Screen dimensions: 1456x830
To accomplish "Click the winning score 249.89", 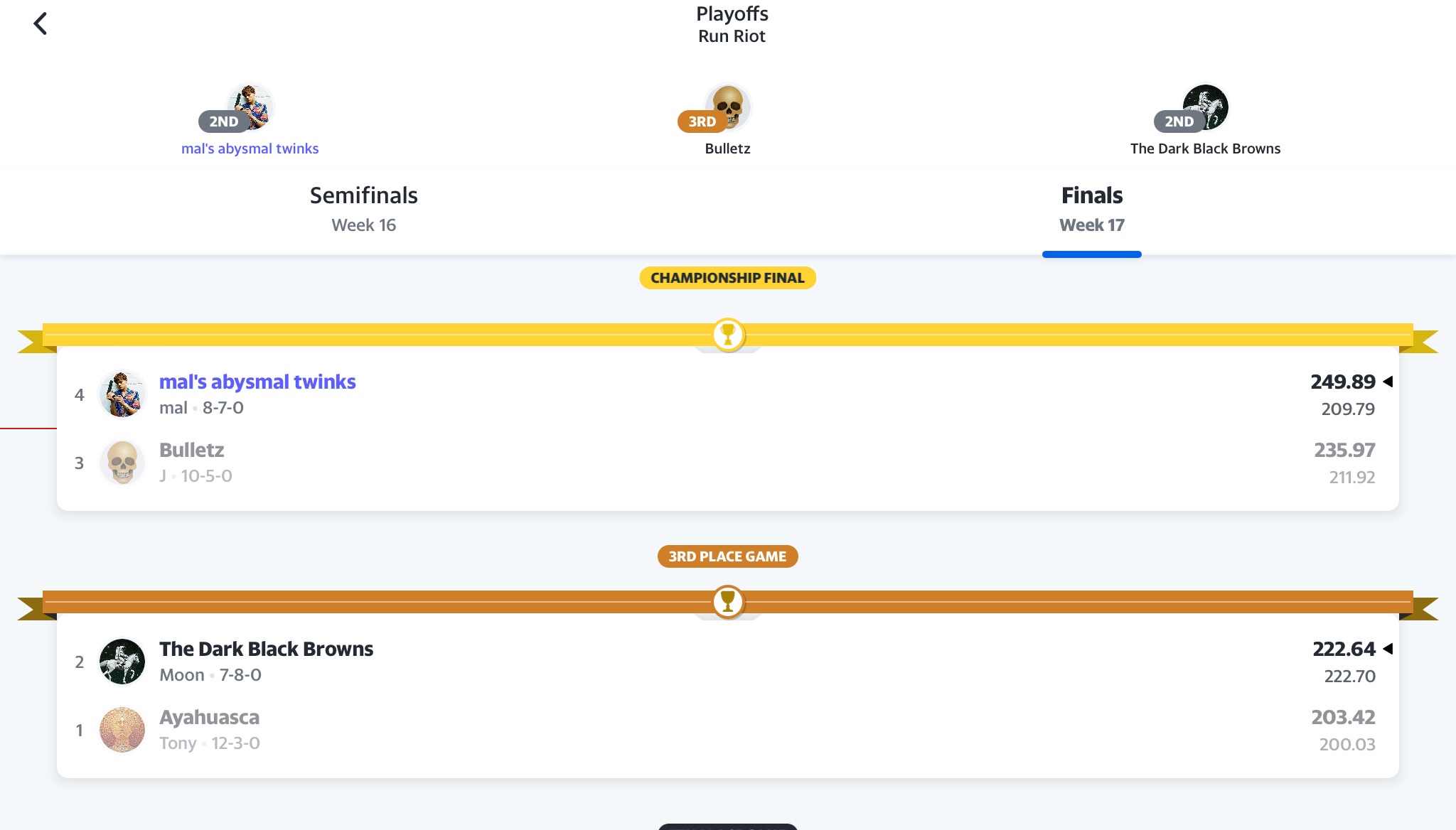I will (1343, 382).
